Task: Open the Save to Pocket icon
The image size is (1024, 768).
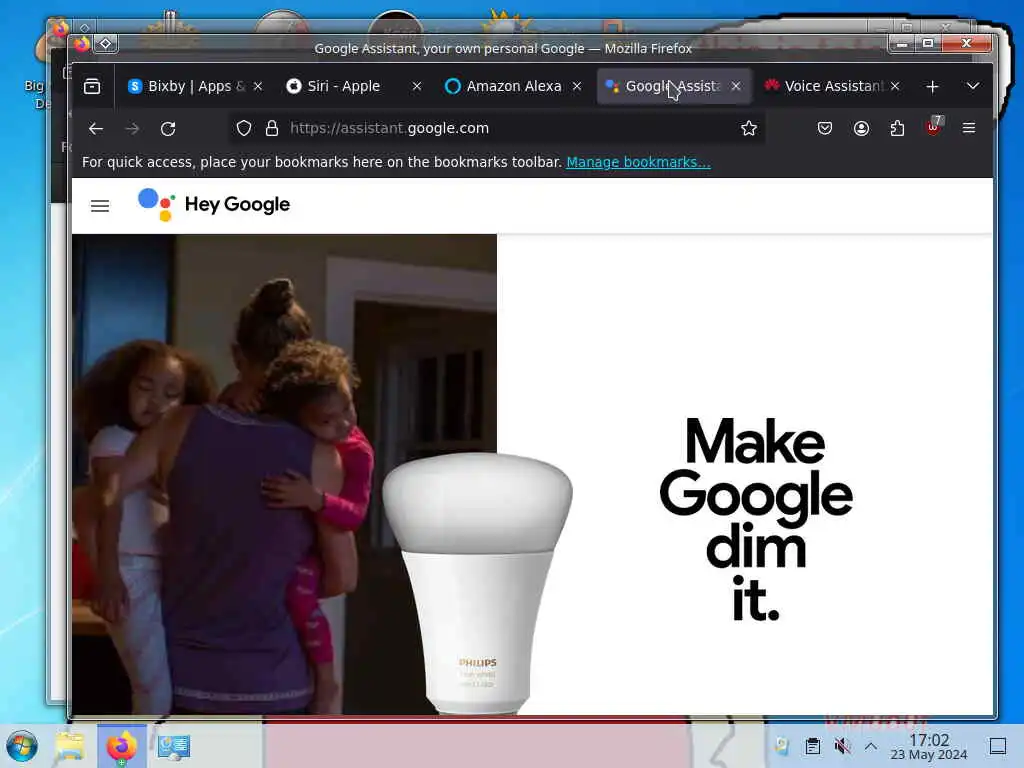Action: click(x=825, y=129)
